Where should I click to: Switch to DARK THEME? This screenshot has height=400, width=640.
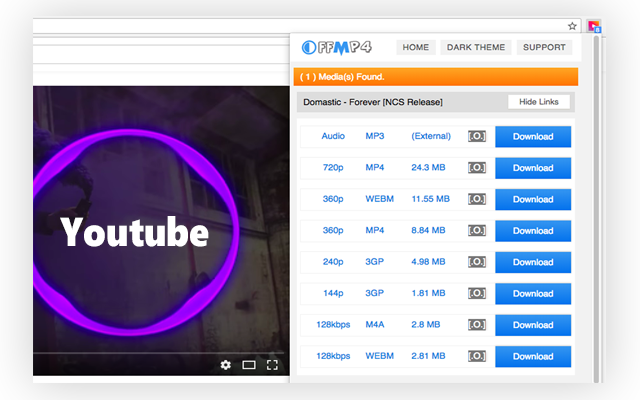[x=476, y=47]
